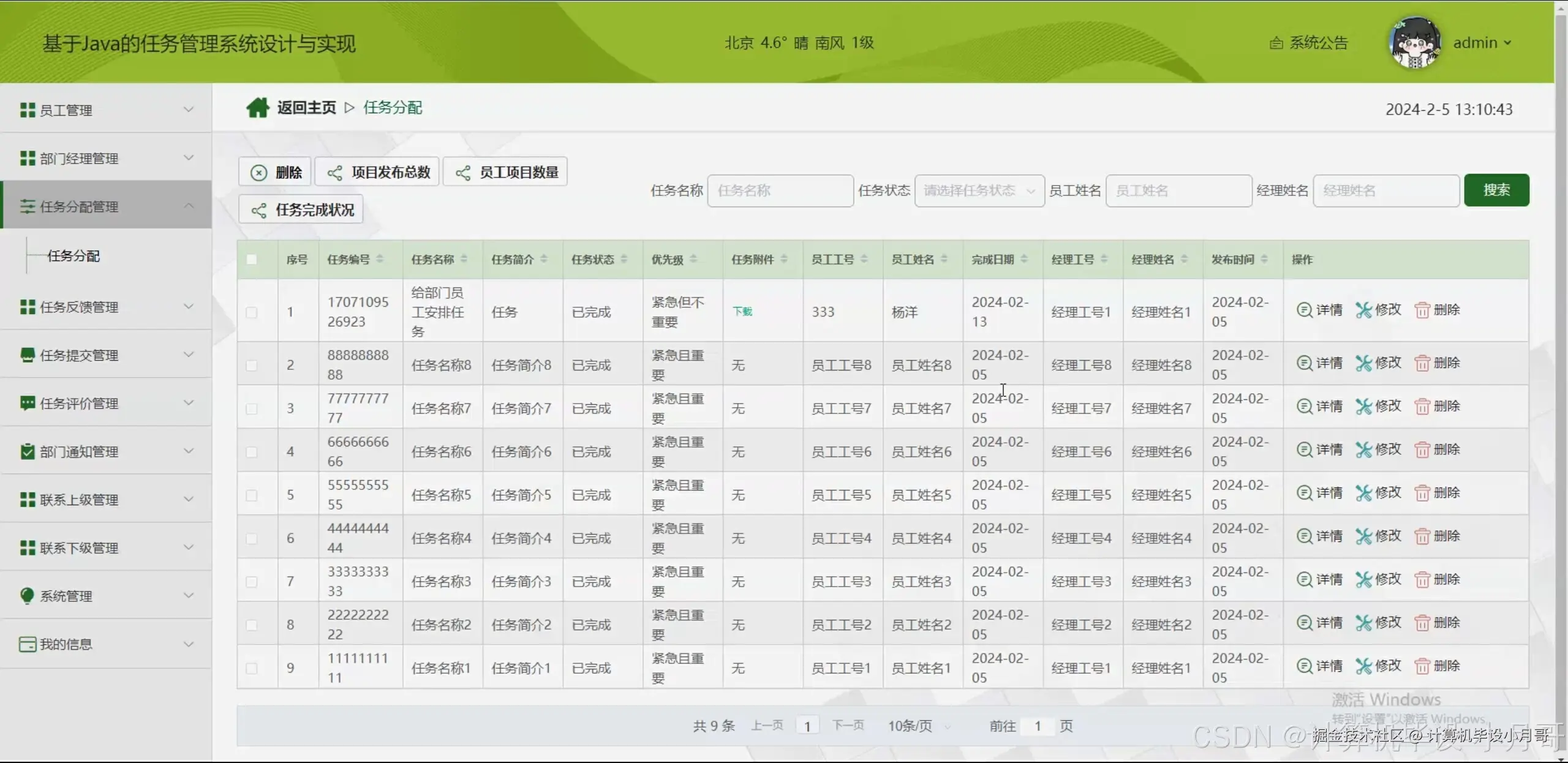Open the 请选择任务状态 dropdown
1568x763 pixels.
[978, 190]
